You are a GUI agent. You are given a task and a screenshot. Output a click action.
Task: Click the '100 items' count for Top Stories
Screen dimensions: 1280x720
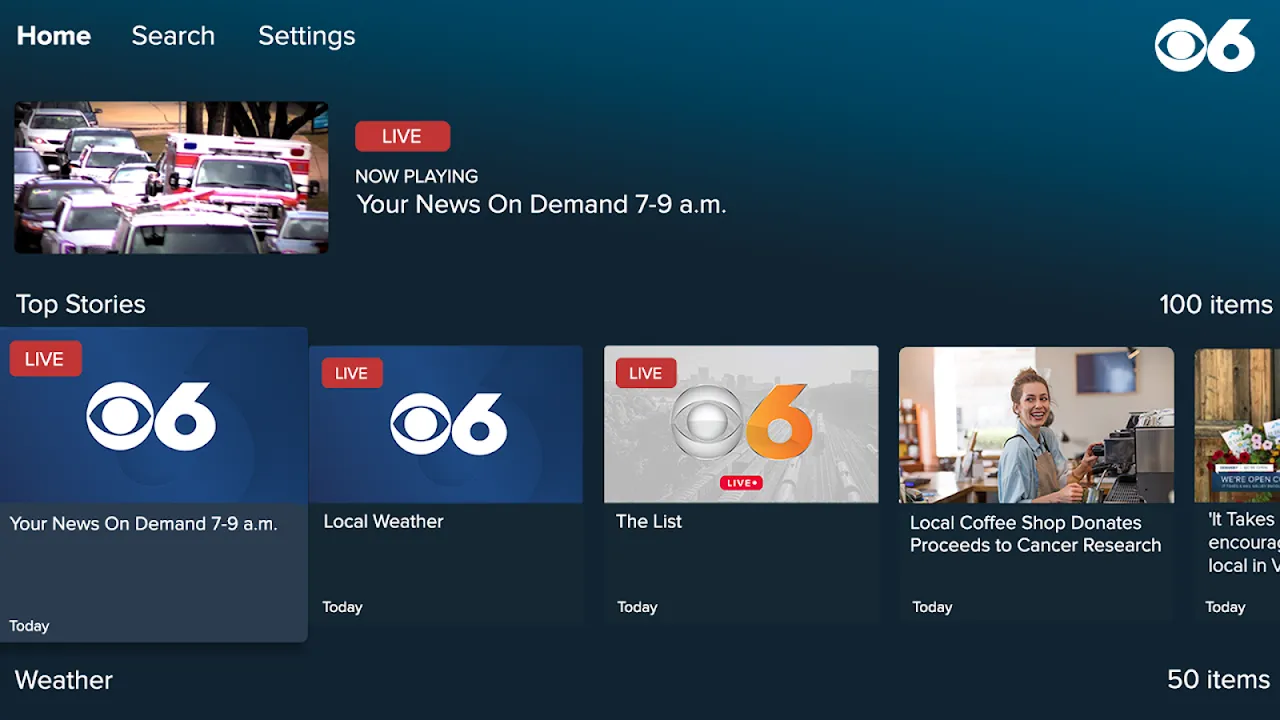[x=1216, y=304]
